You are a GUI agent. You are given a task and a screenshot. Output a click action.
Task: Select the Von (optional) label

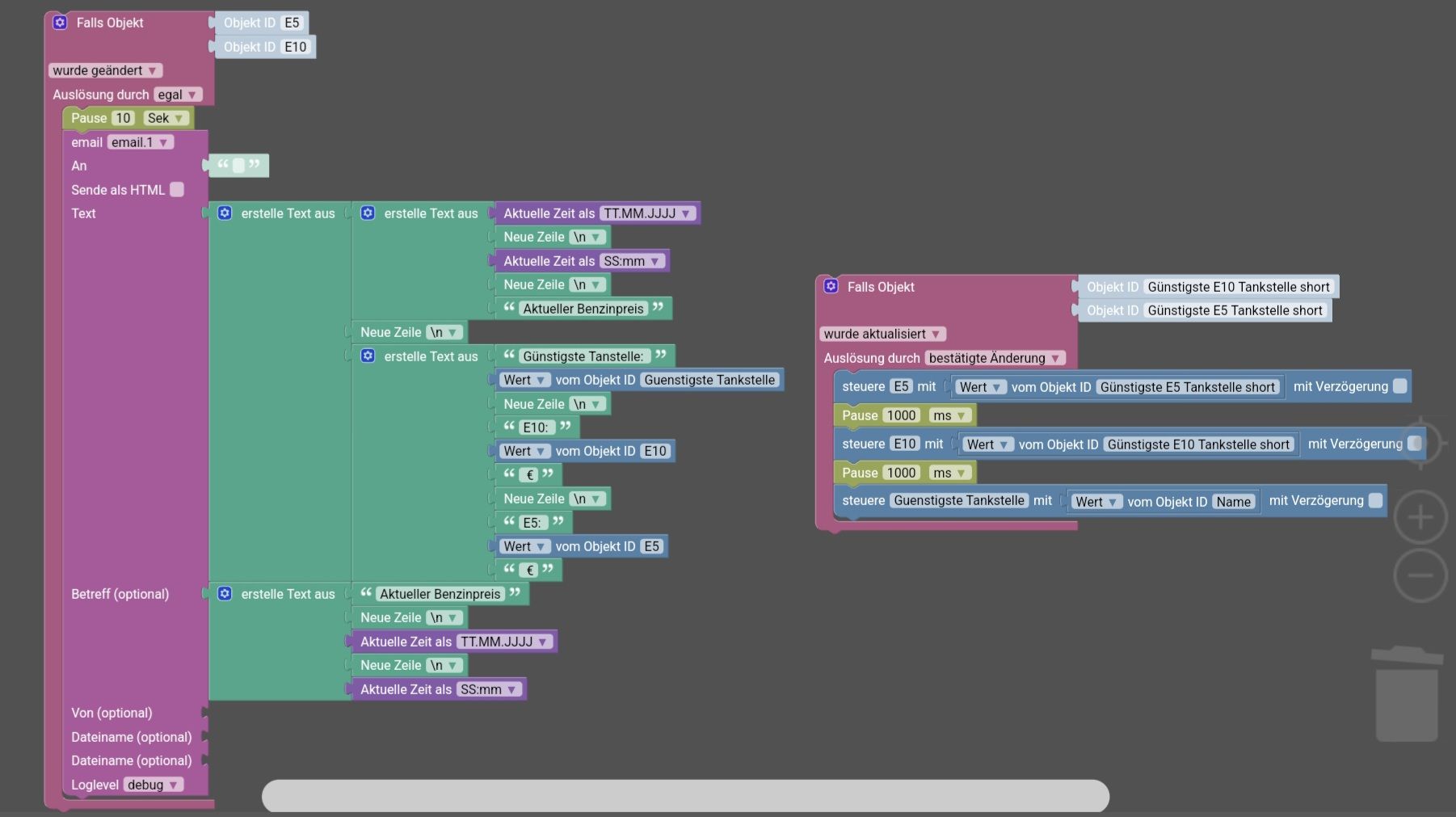point(112,713)
